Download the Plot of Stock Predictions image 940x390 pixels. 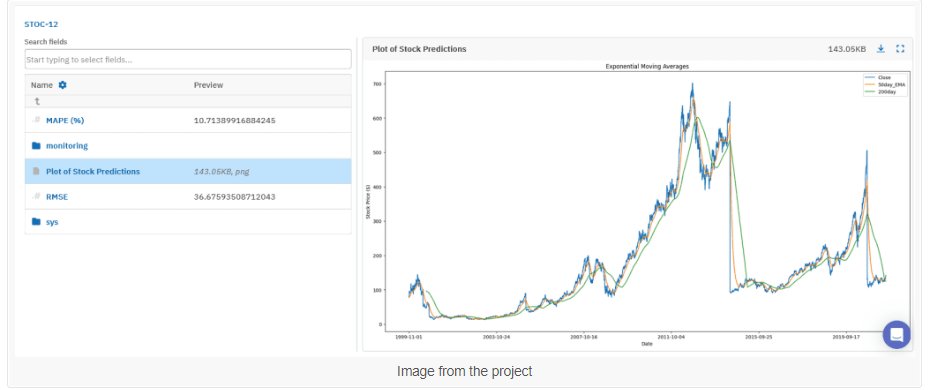point(881,49)
